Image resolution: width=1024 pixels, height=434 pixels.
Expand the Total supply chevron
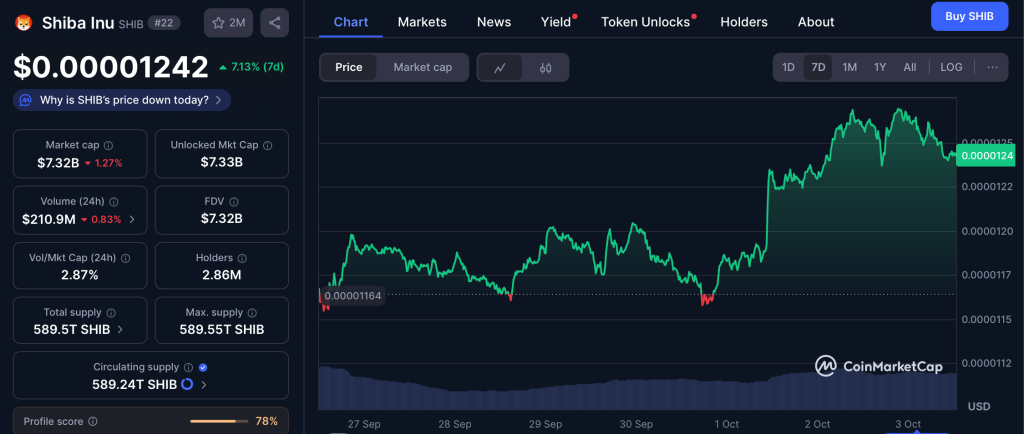121,328
